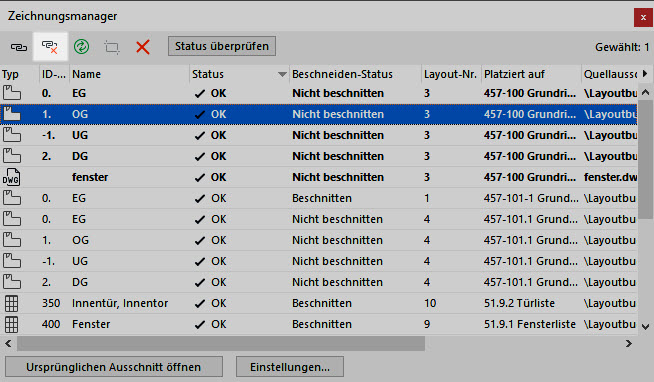
Task: Sort by the Typ column header
Action: click(10, 74)
